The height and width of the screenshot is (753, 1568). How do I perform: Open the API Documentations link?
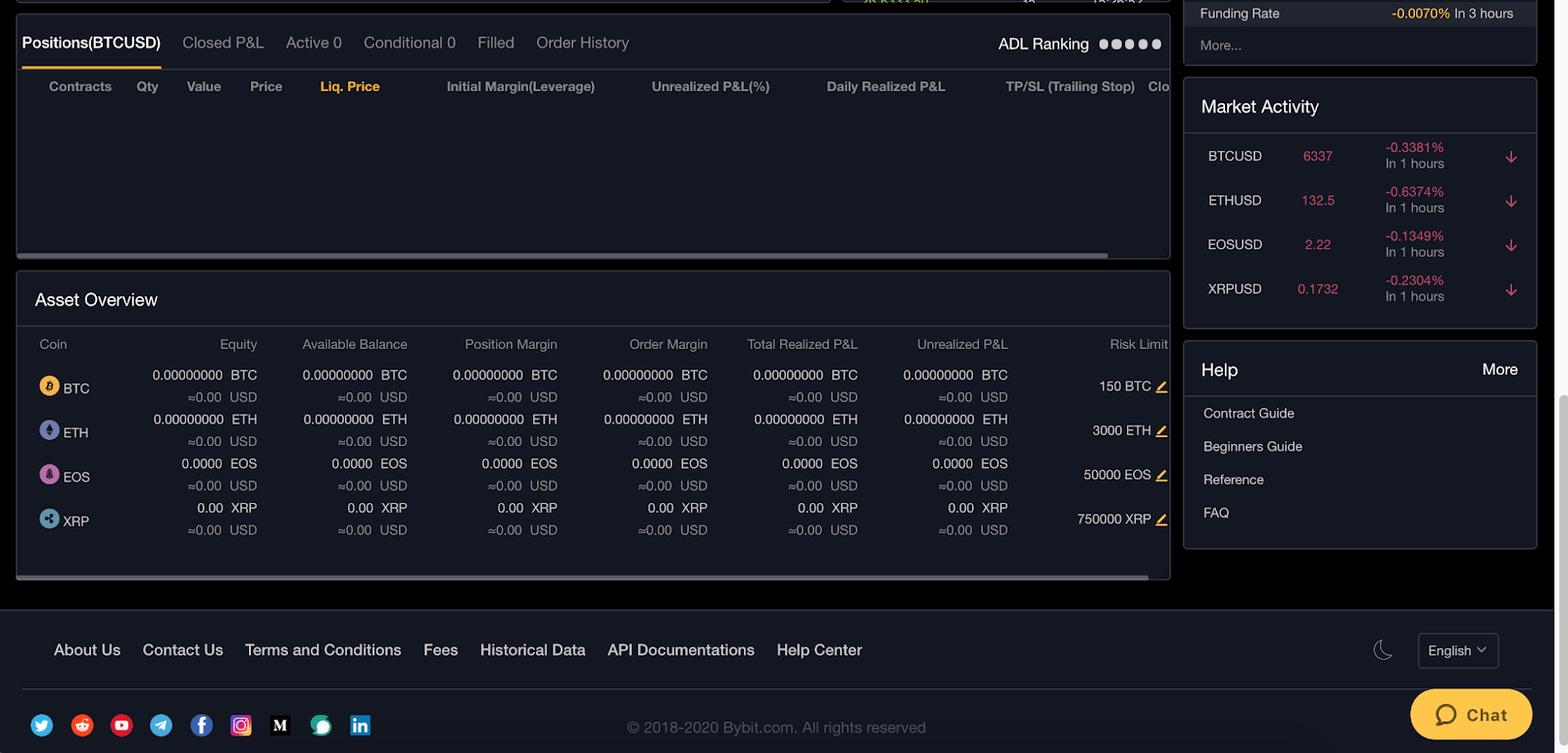coord(681,650)
